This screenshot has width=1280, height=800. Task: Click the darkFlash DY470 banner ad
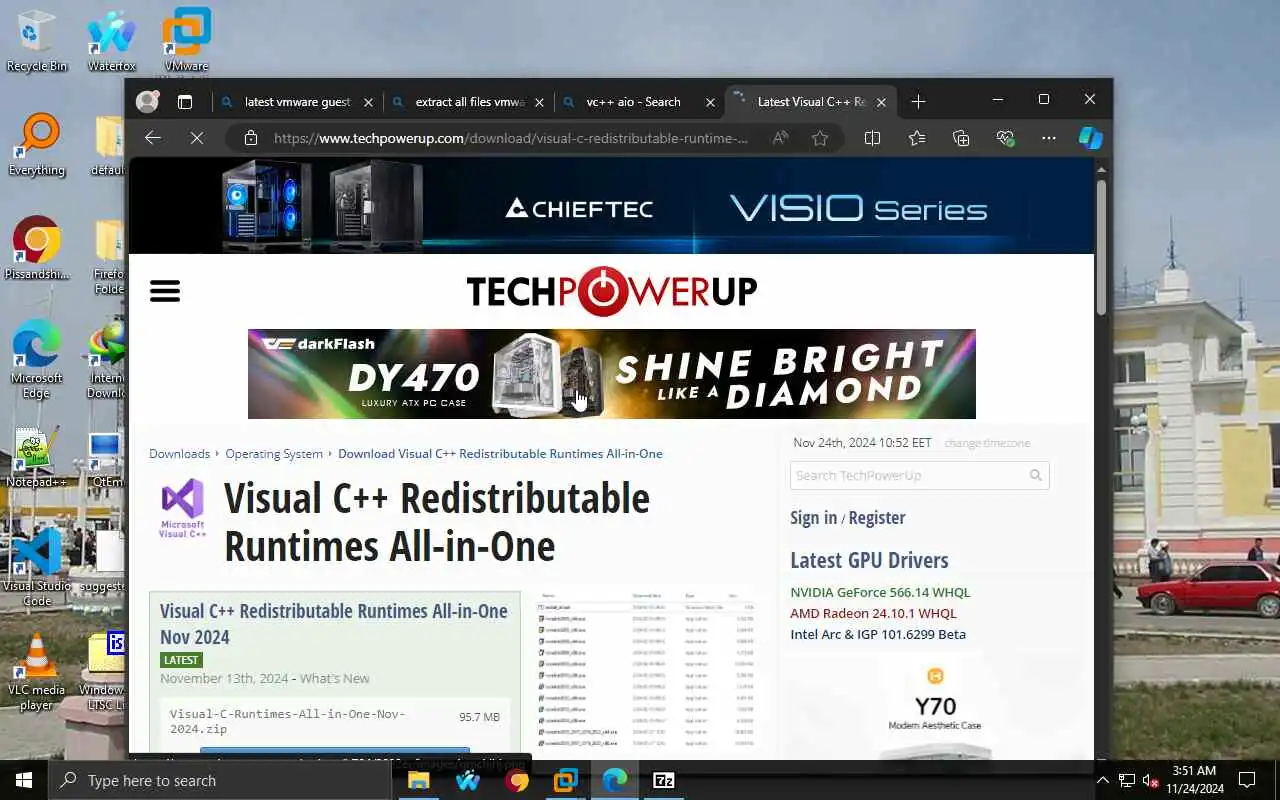612,374
